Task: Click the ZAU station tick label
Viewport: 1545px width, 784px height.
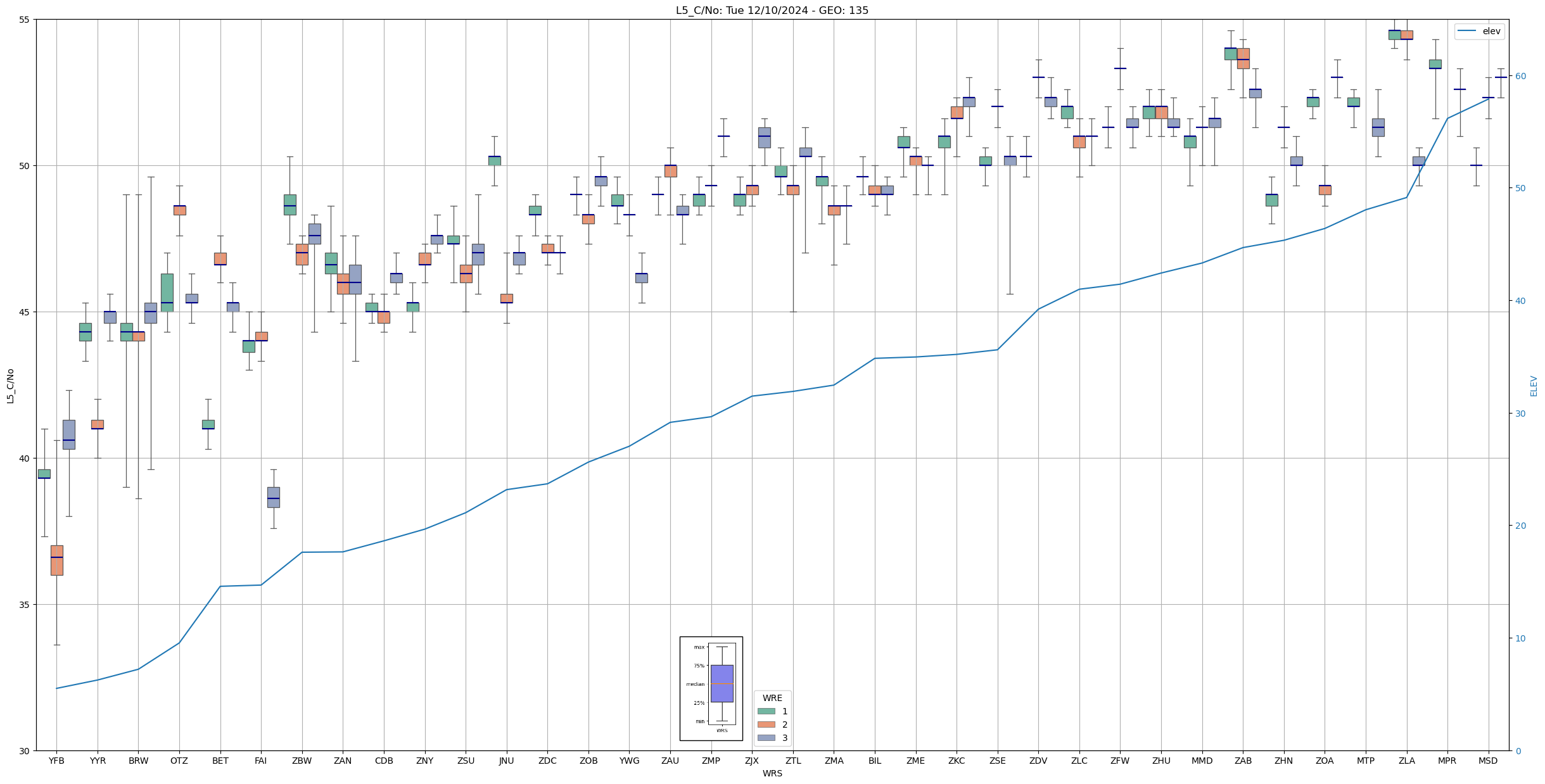Action: click(670, 761)
